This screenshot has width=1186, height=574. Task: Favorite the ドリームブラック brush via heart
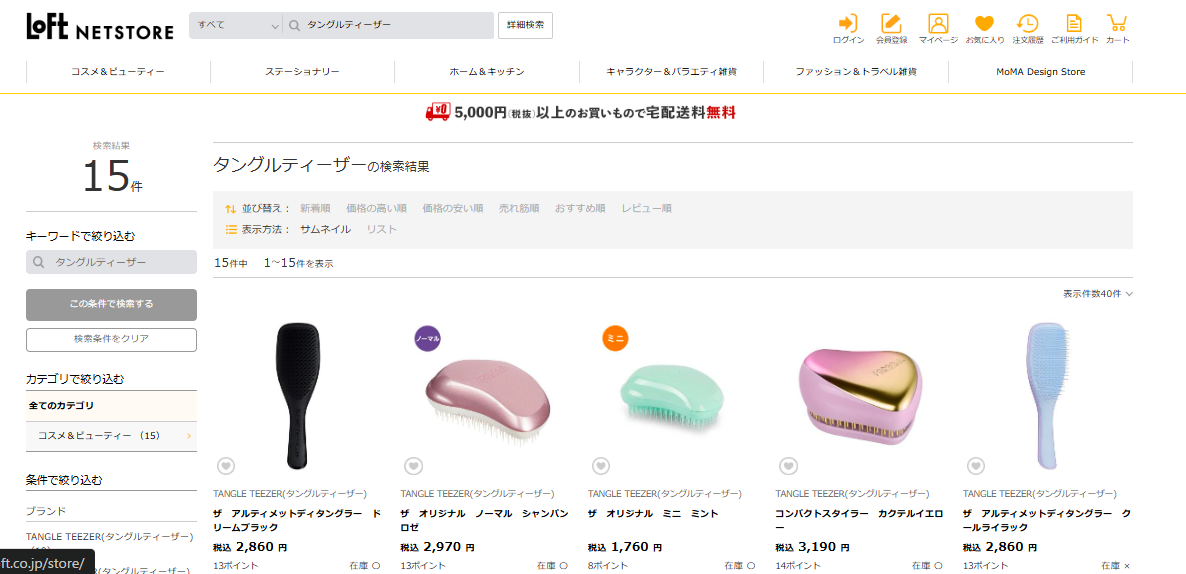pos(225,466)
